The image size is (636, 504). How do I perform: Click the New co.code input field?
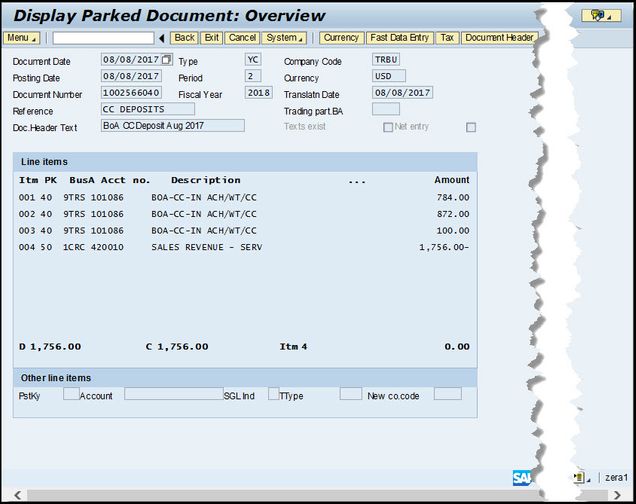click(447, 394)
